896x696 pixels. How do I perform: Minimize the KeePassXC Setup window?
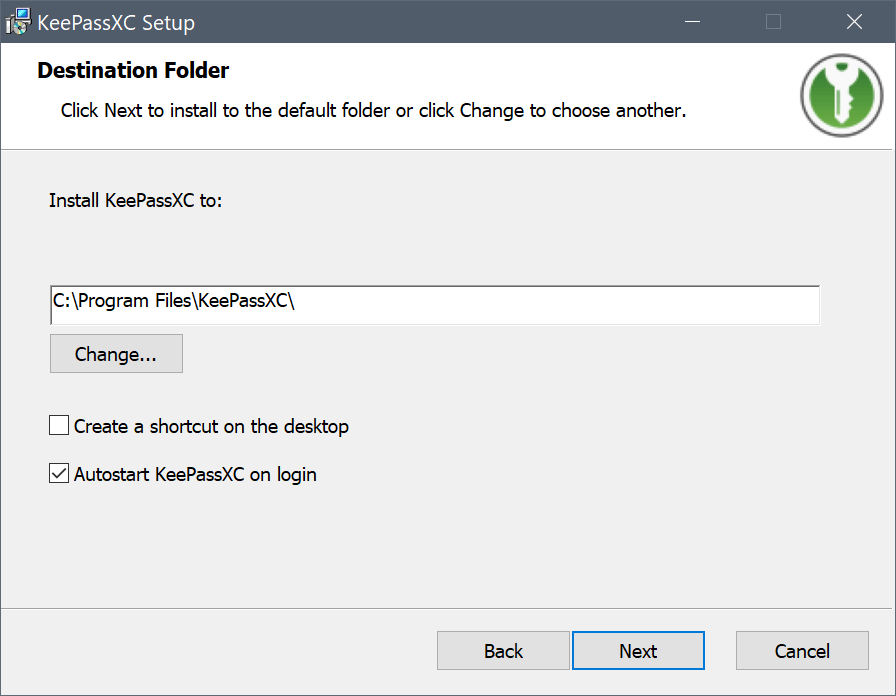coord(691,22)
